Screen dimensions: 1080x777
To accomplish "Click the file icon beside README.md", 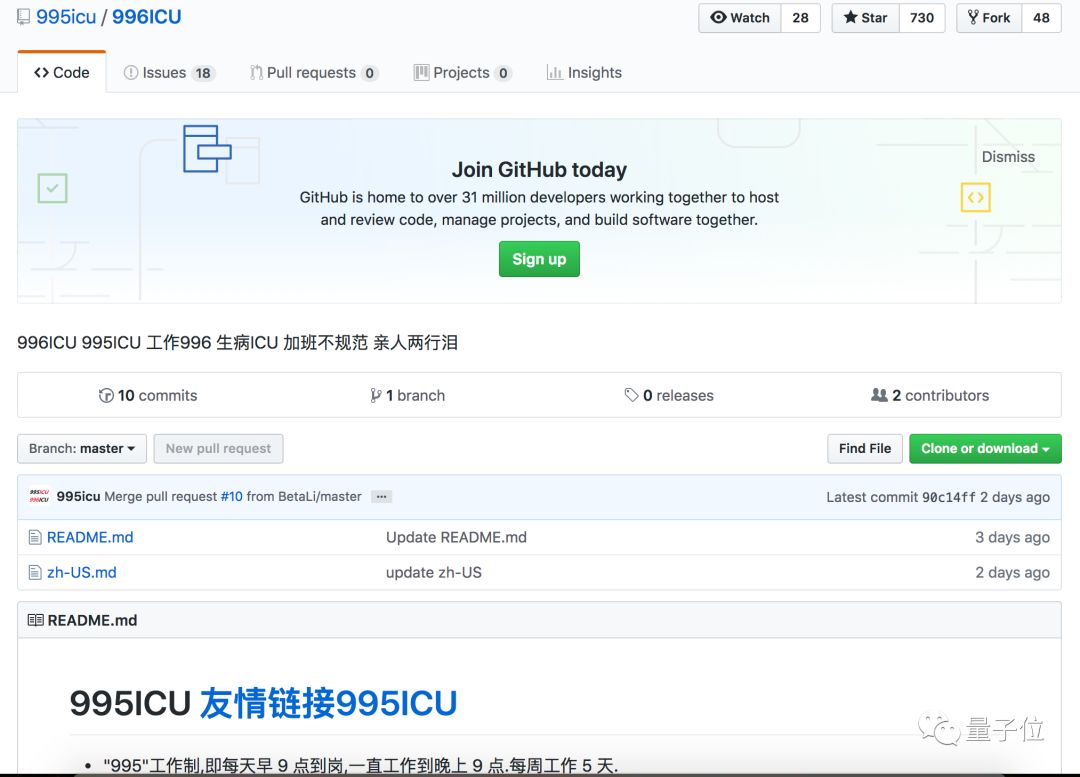I will (x=35, y=537).
